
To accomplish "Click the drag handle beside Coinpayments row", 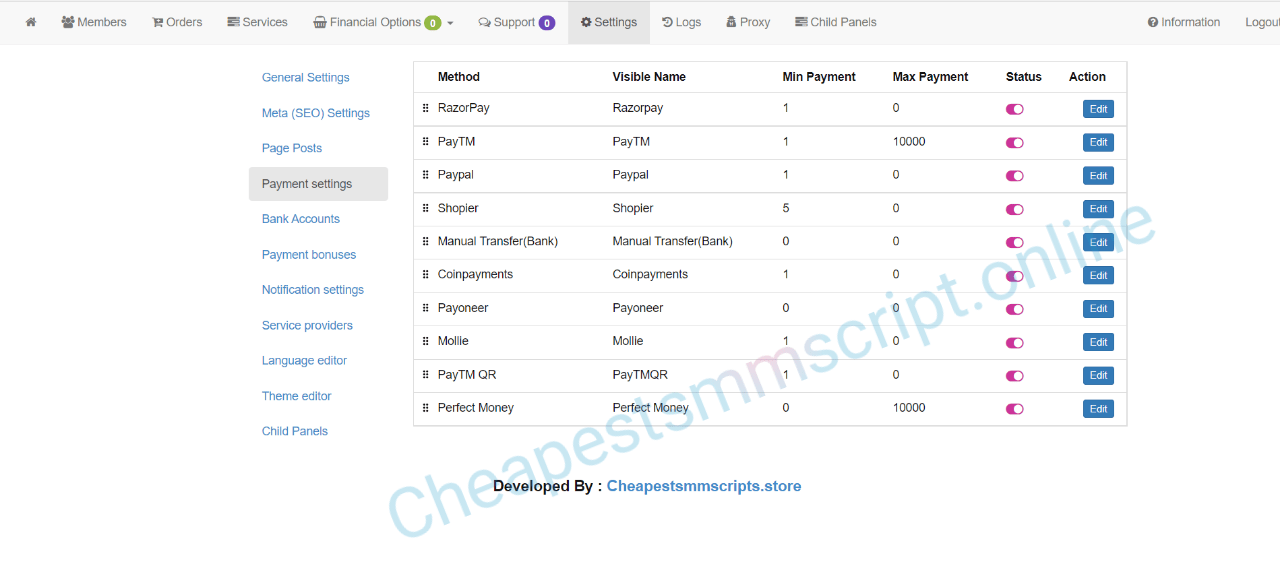I will tap(425, 275).
